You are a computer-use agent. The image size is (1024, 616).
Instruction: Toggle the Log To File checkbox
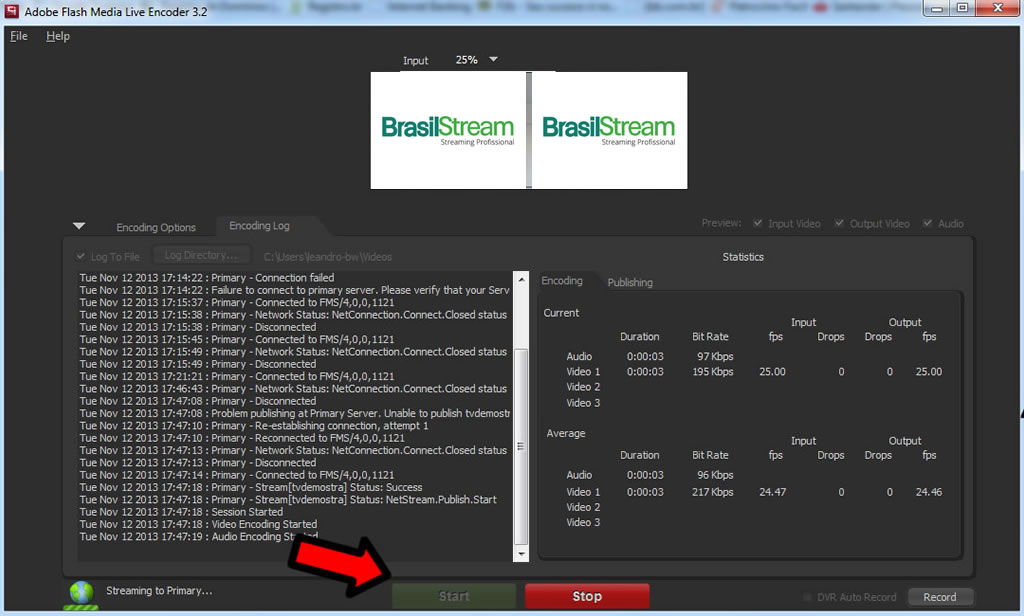tap(81, 256)
